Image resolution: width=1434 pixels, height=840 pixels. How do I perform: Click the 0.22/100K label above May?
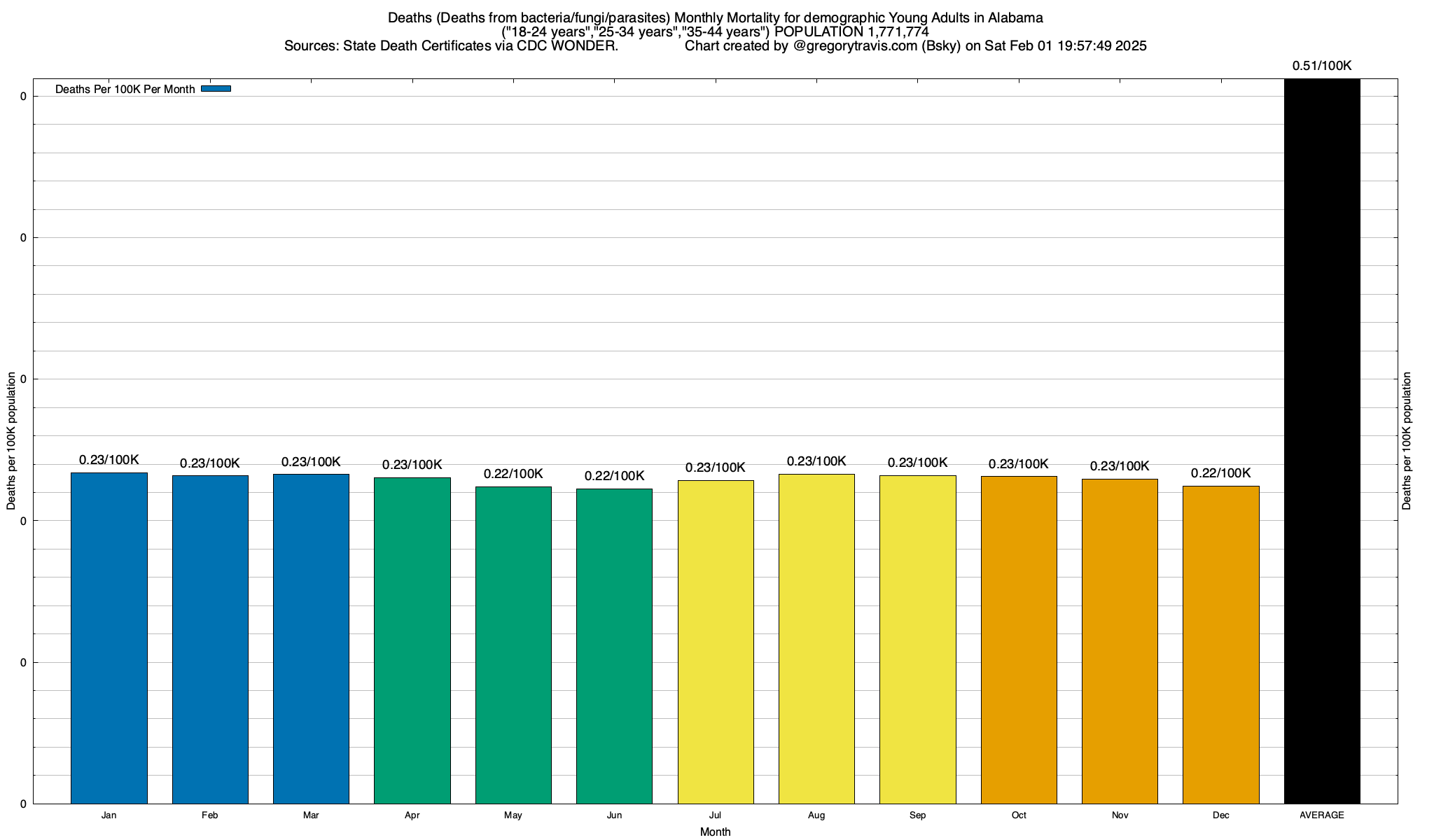click(x=513, y=474)
